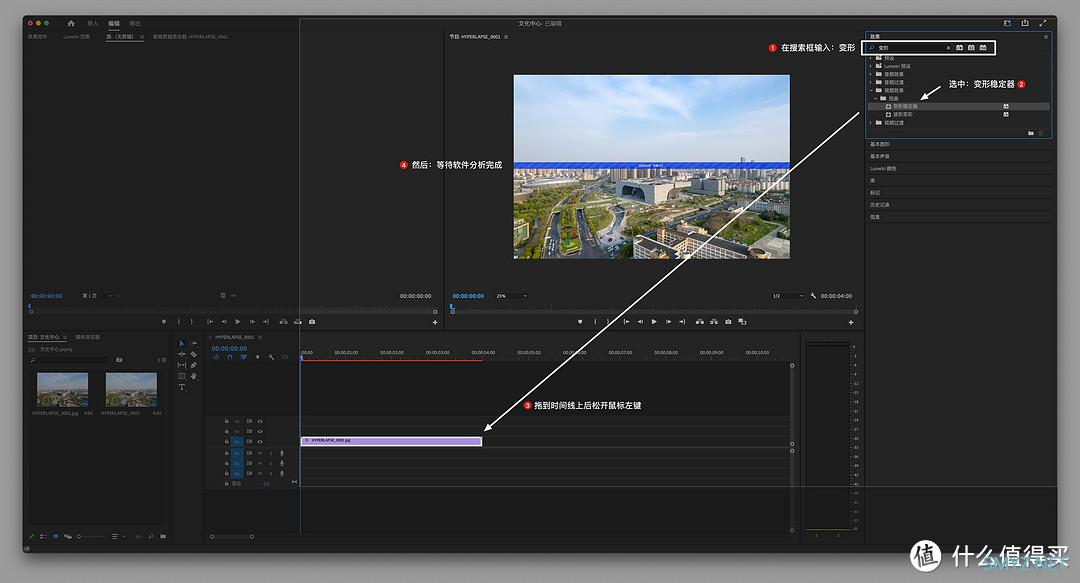Expand 预设 folder in Effects panel
Image resolution: width=1080 pixels, height=583 pixels.
pos(871,58)
